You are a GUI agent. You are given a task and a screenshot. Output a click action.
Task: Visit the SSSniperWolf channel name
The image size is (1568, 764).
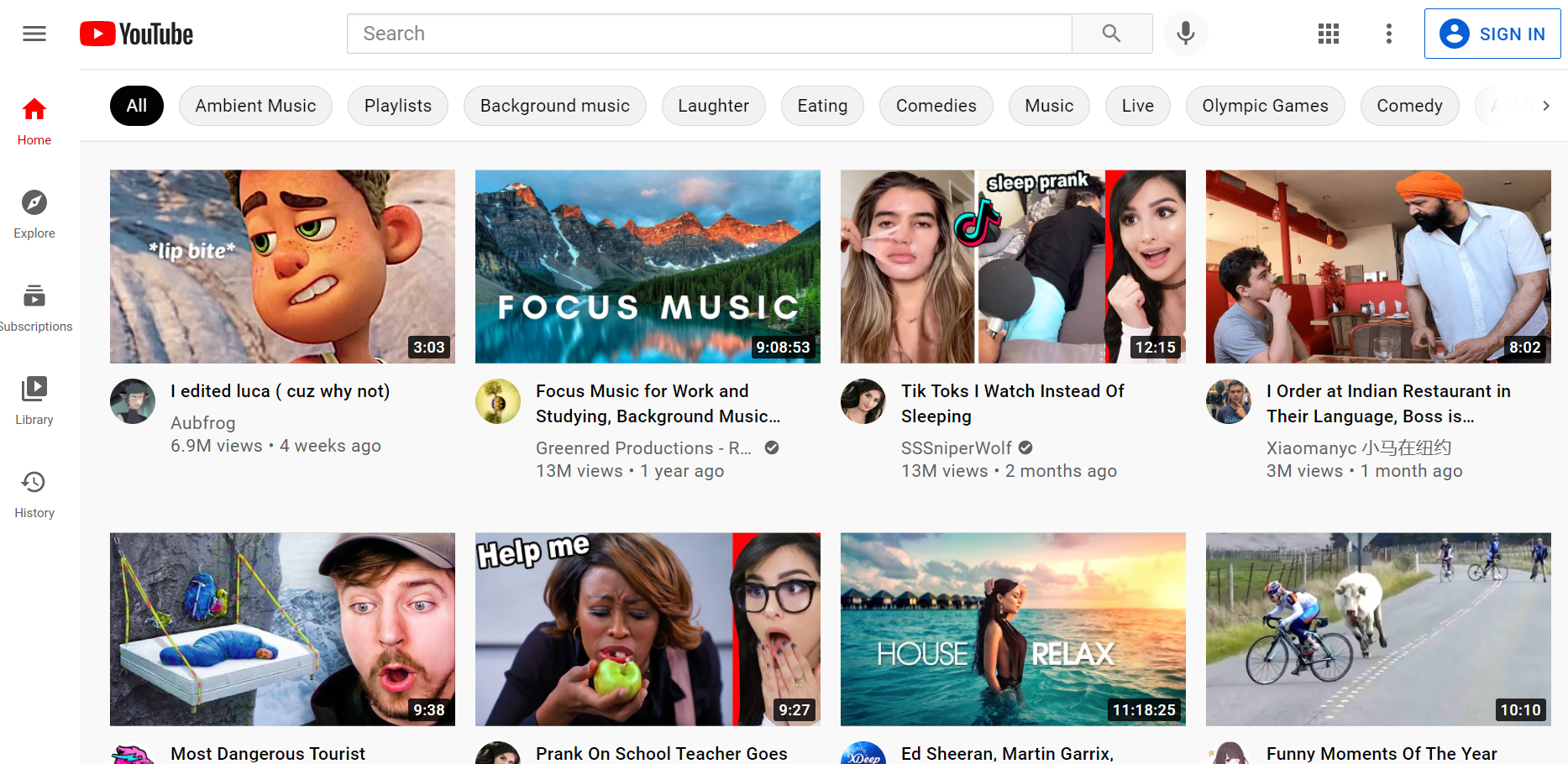coord(957,448)
